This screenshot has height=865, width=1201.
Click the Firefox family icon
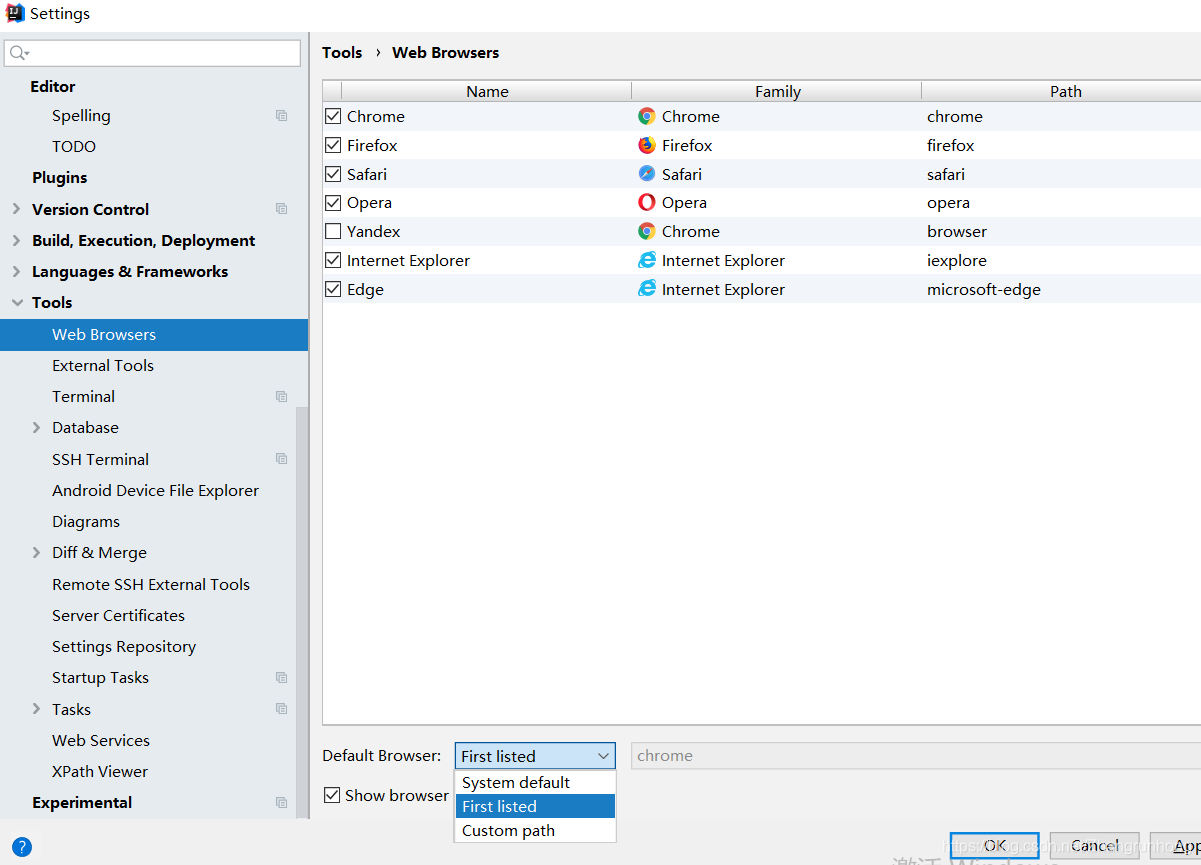tap(647, 145)
